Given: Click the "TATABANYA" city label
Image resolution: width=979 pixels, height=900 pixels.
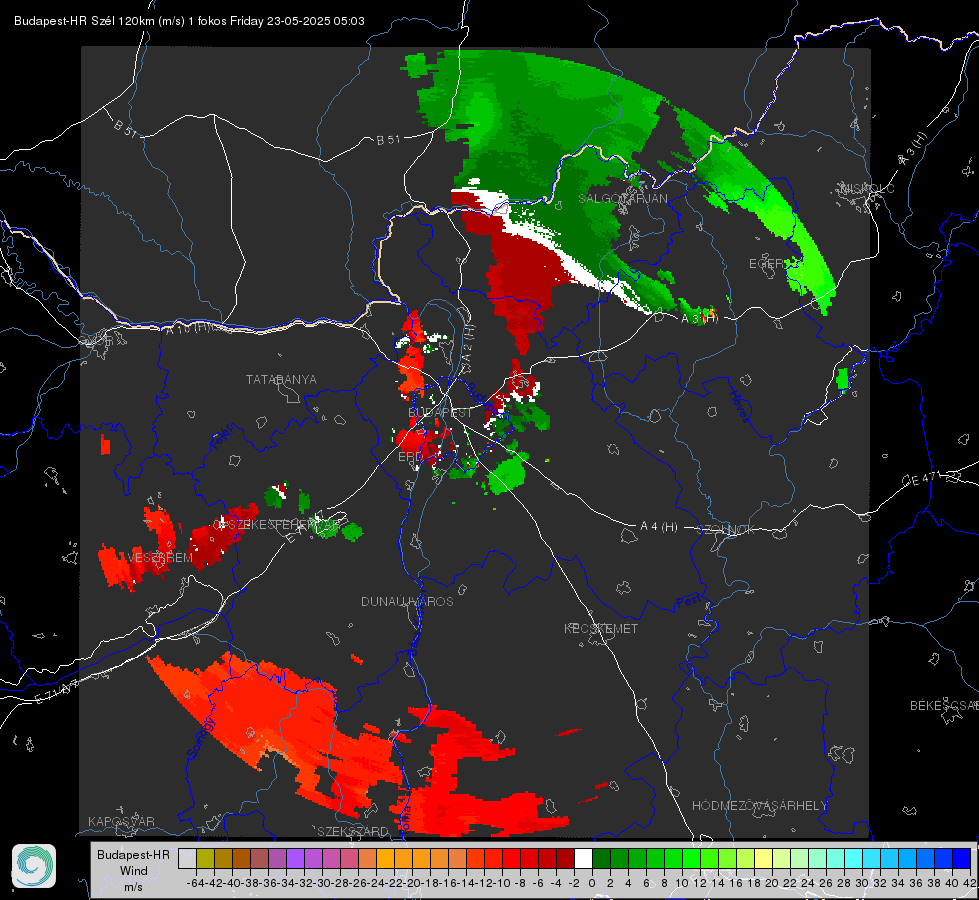Looking at the screenshot, I should click(x=281, y=379).
